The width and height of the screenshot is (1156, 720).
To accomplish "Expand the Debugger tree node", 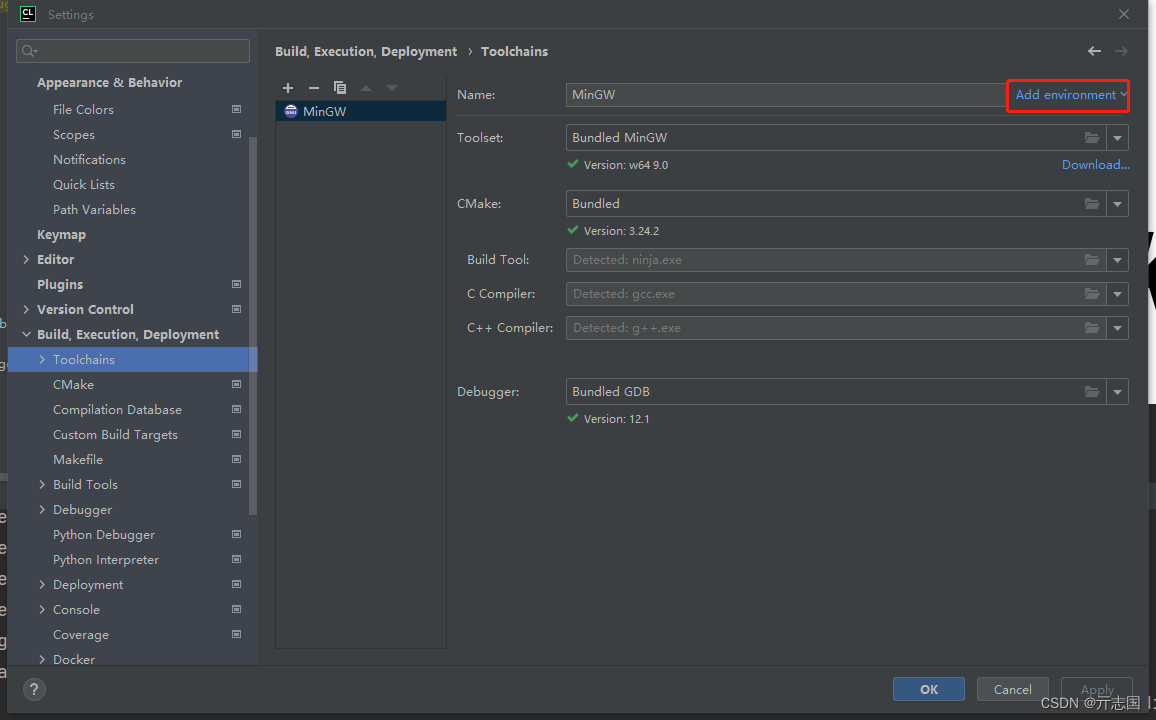I will [x=42, y=509].
